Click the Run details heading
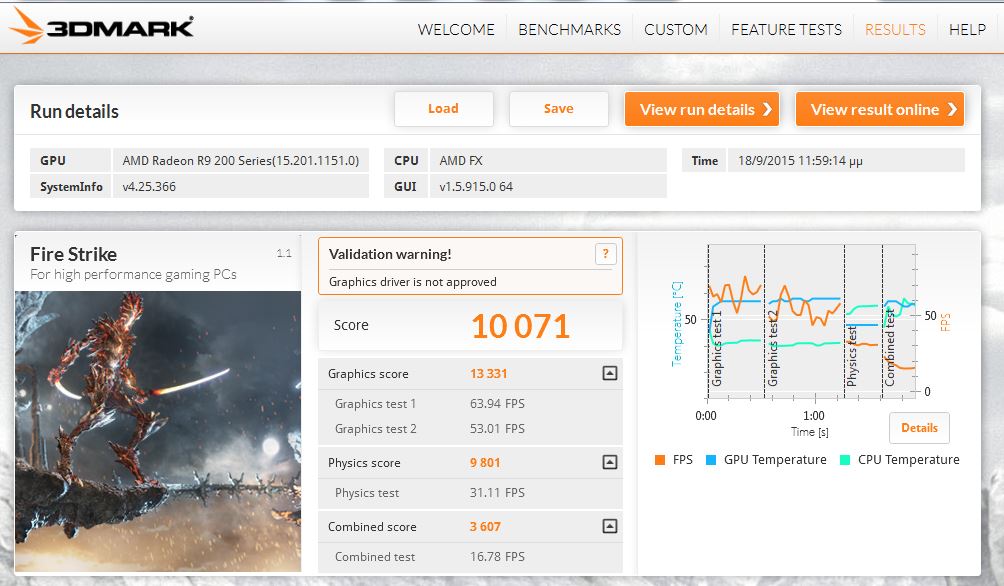1004x586 pixels. 74,111
